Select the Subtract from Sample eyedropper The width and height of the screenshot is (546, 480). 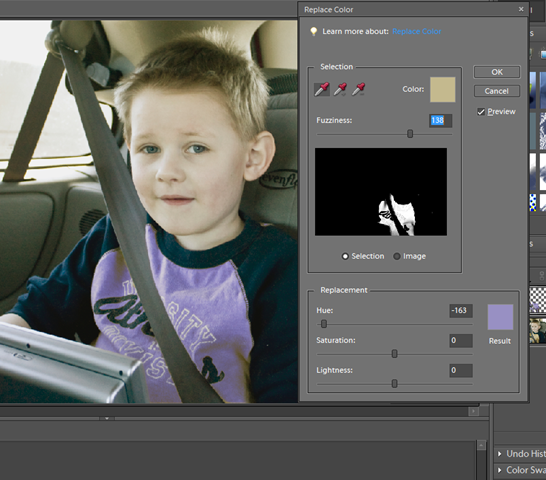358,90
